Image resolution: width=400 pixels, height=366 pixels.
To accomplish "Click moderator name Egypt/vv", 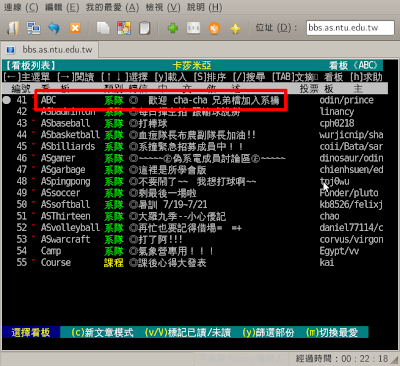I will pos(339,251).
